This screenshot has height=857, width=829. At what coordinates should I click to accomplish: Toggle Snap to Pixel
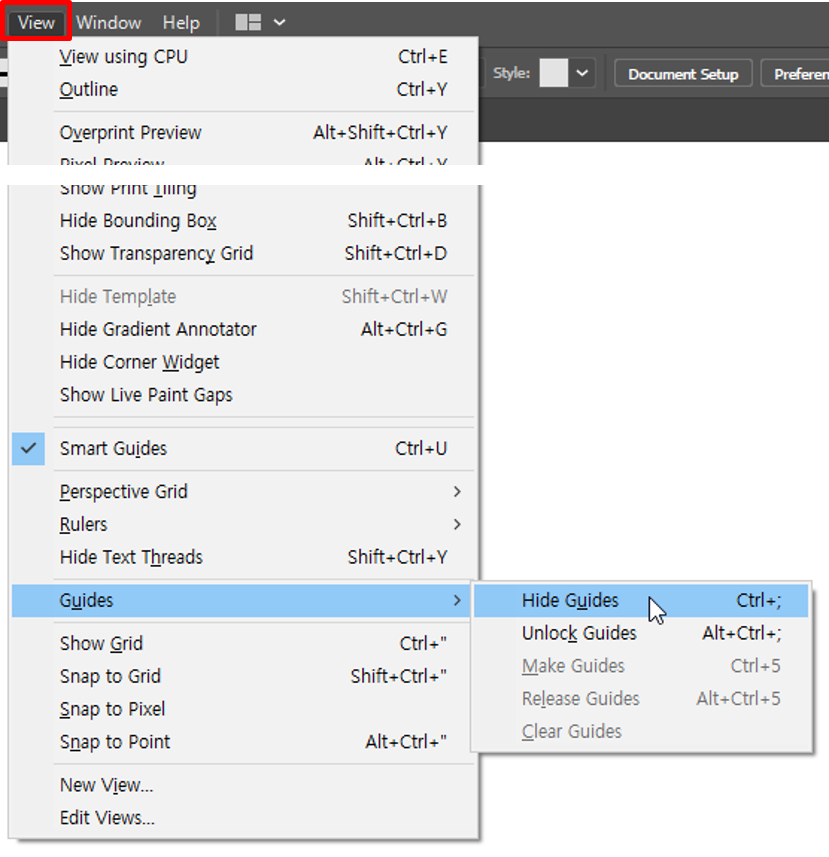click(112, 709)
